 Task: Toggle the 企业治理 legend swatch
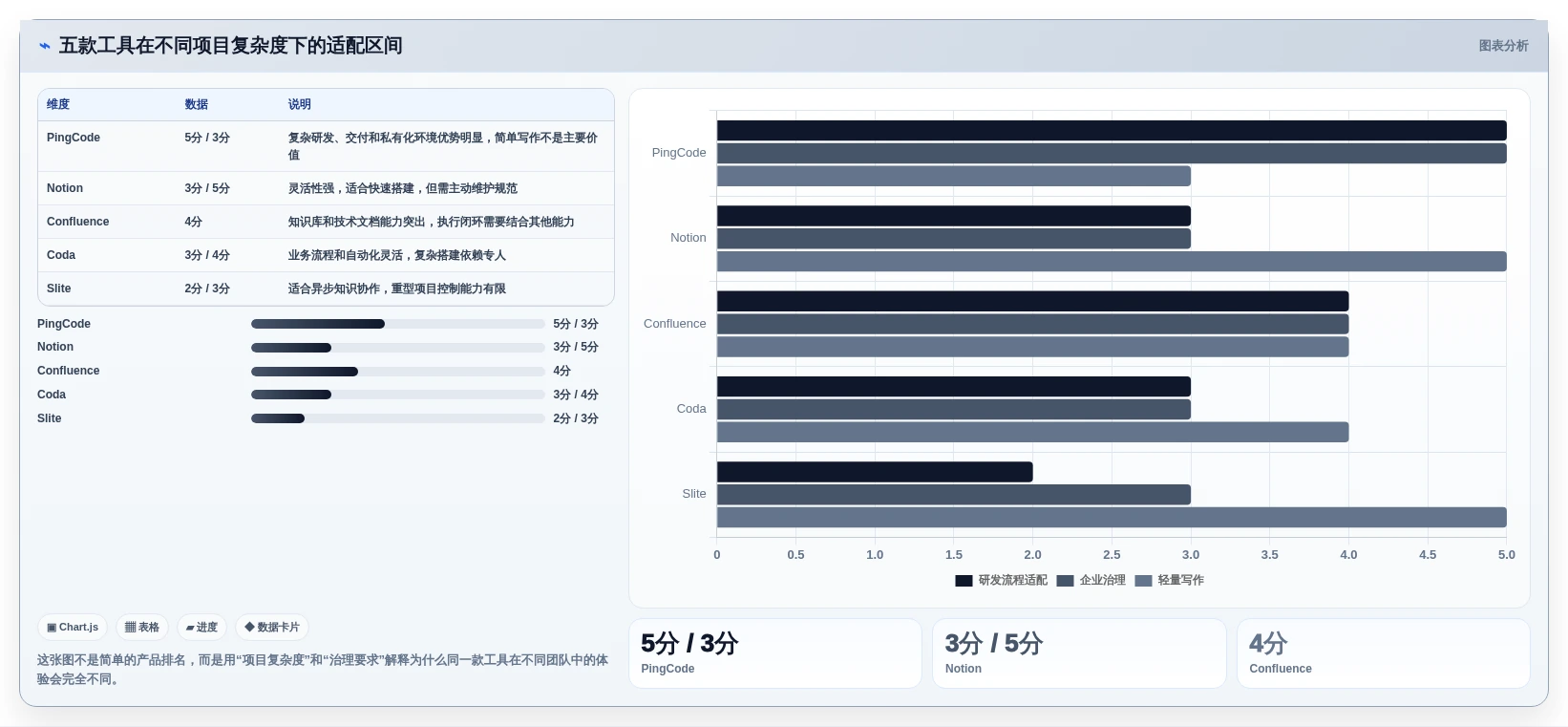(x=1065, y=581)
